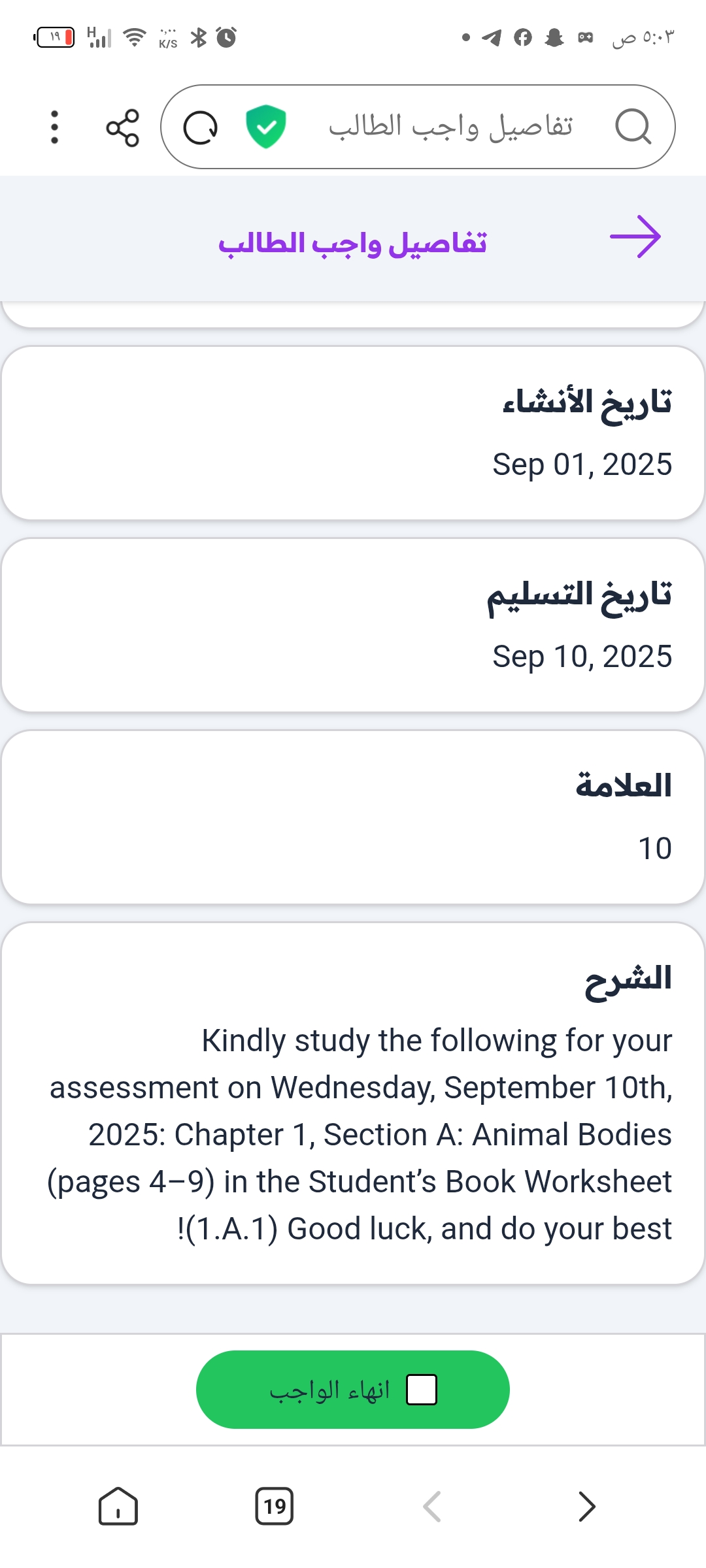The height and width of the screenshot is (1568, 706).
Task: Tap the battery indicator in status bar
Action: (54, 37)
